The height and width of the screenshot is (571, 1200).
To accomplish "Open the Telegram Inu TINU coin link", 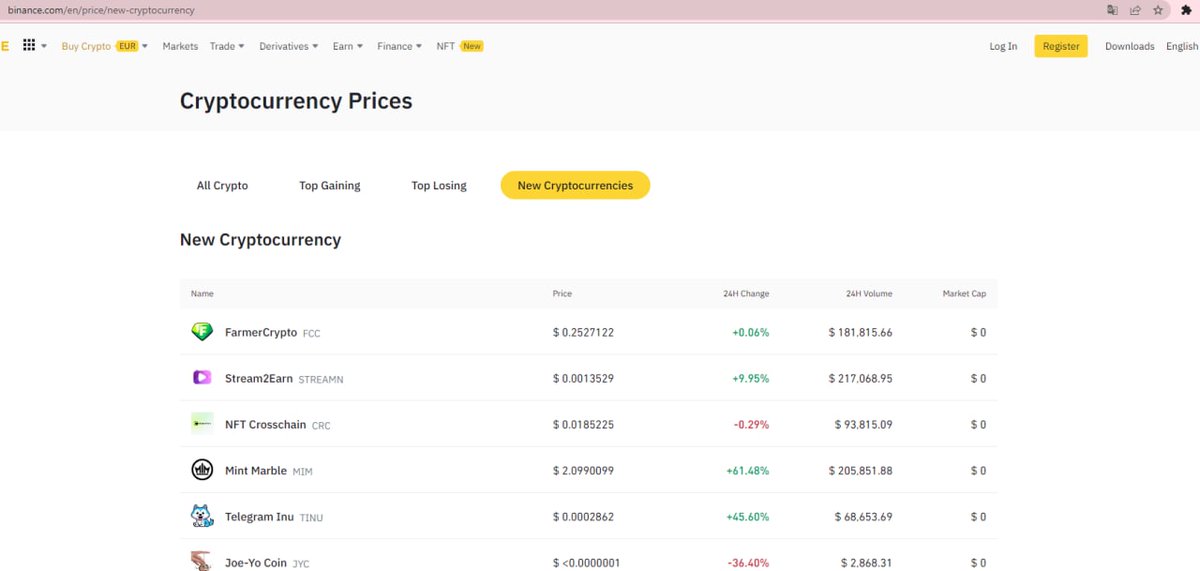I will (x=274, y=516).
